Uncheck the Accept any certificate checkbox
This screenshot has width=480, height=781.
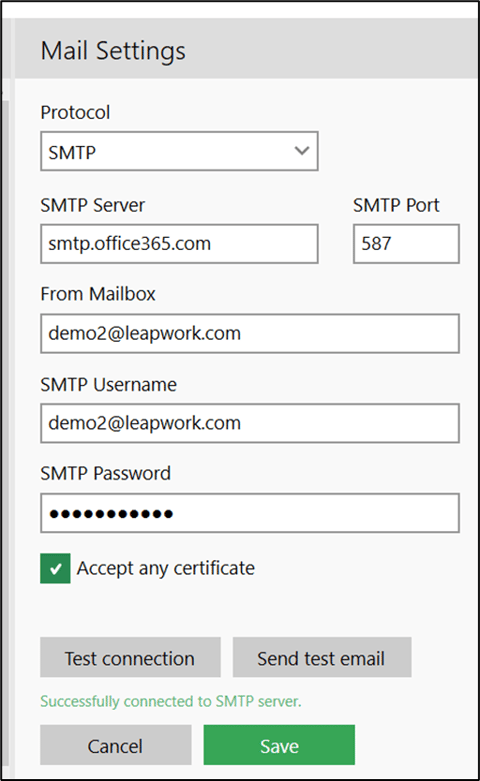55,568
